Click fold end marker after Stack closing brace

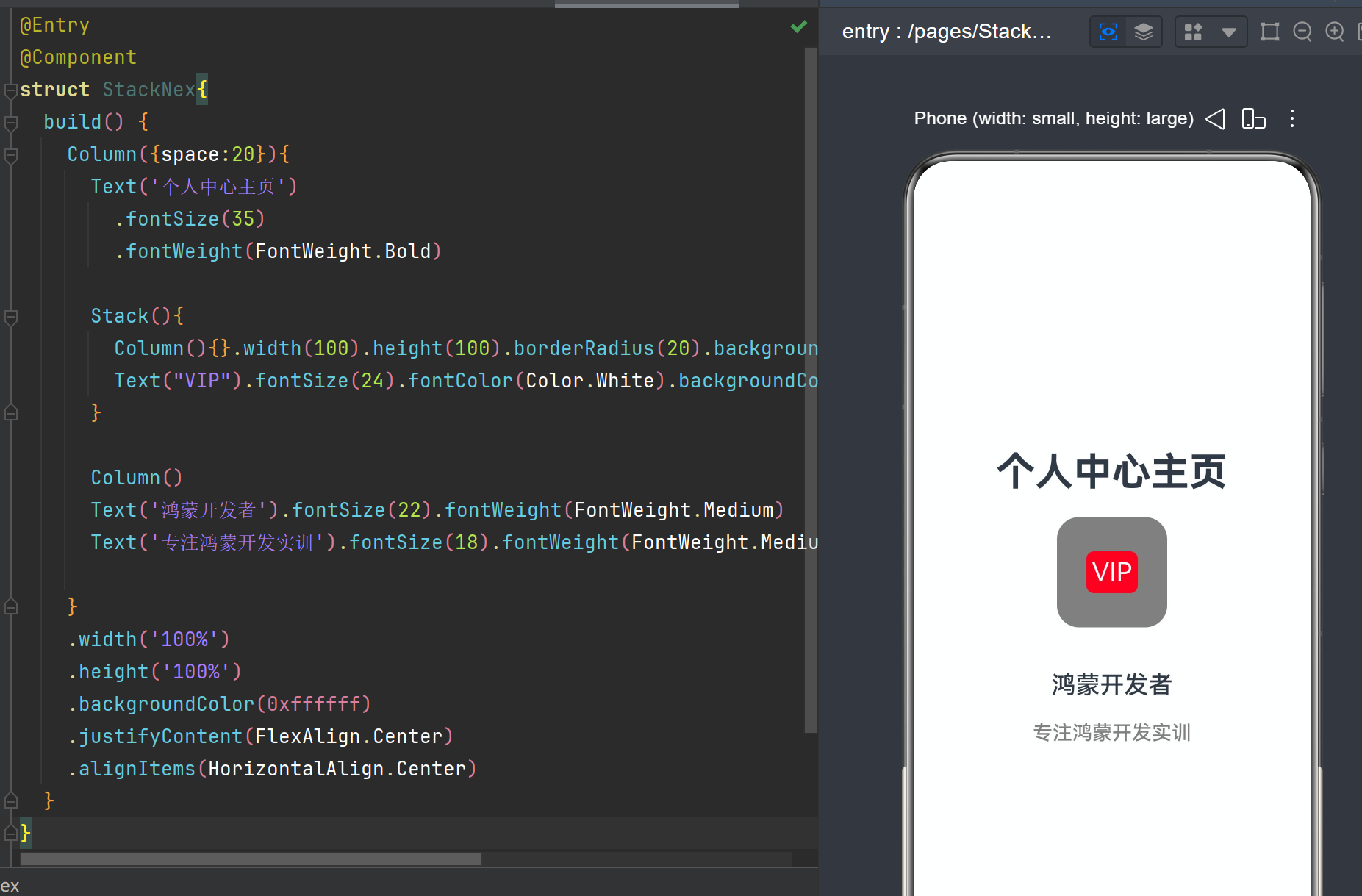tap(11, 412)
